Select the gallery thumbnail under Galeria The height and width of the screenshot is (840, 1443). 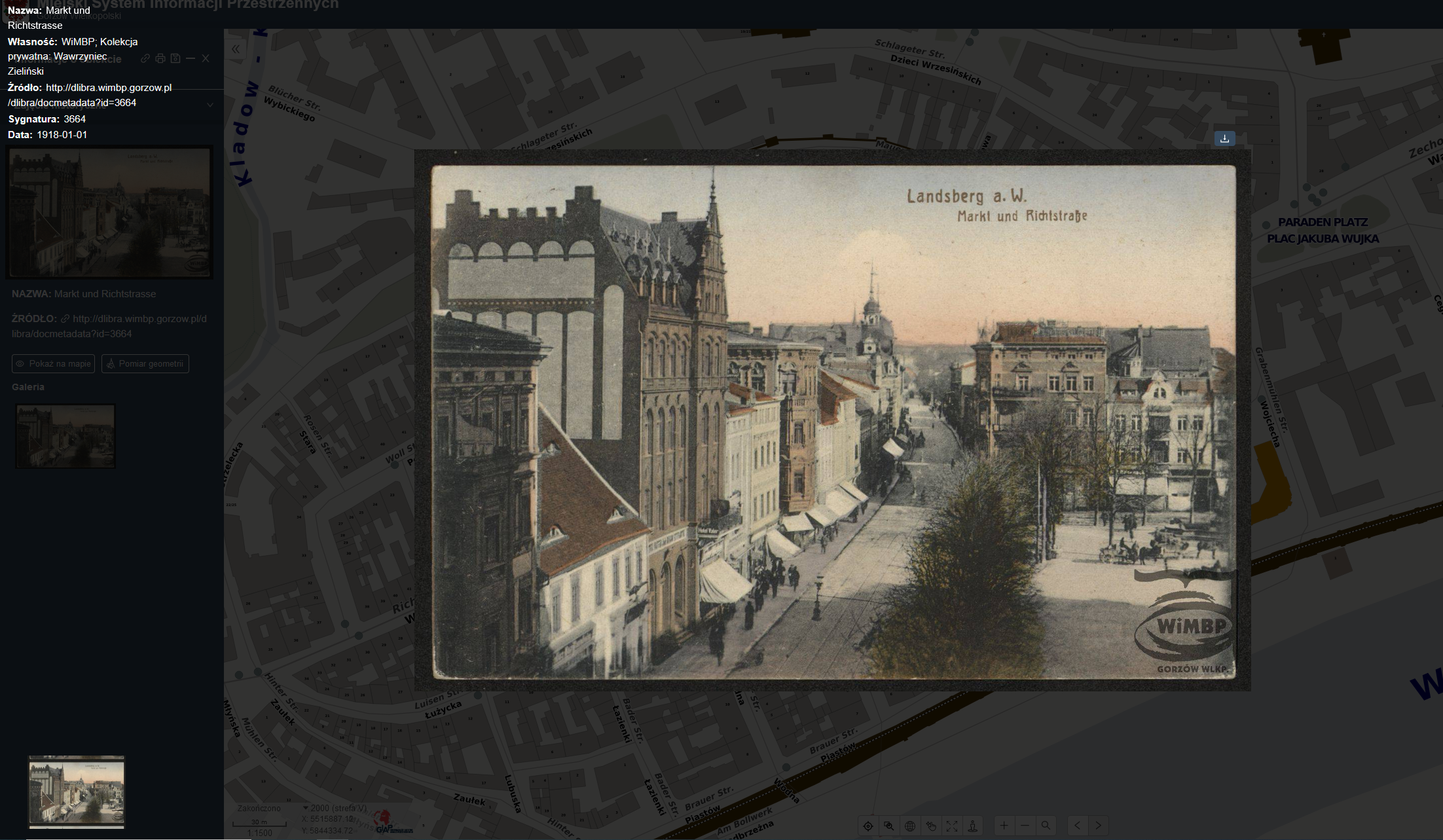(x=65, y=436)
